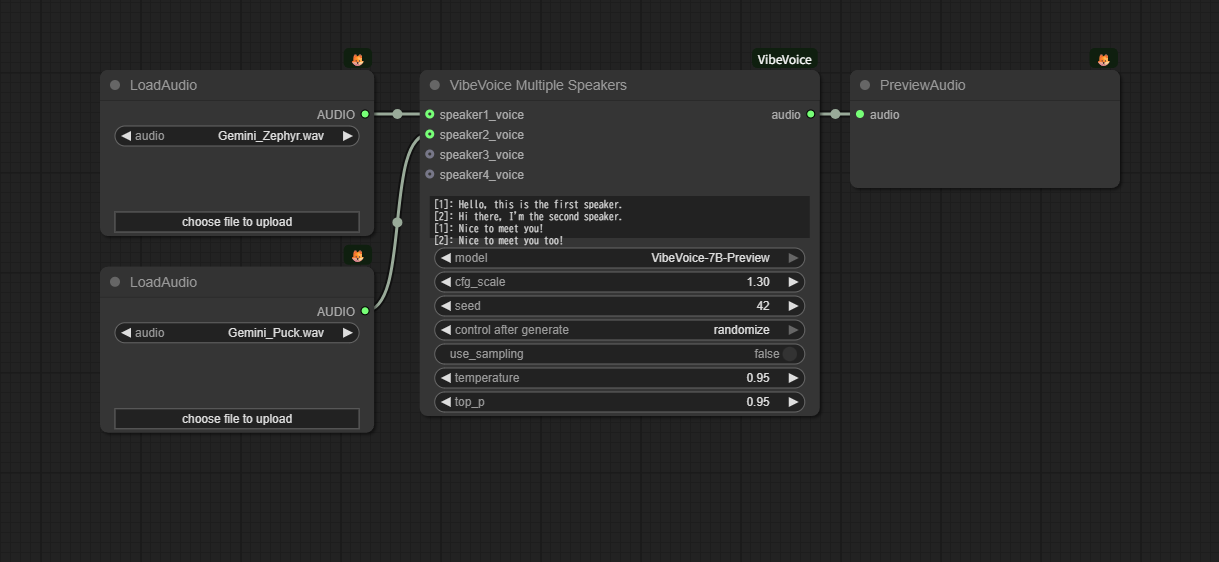The image size is (1219, 562).
Task: Open control after generate dropdown set to randomize
Action: [620, 330]
